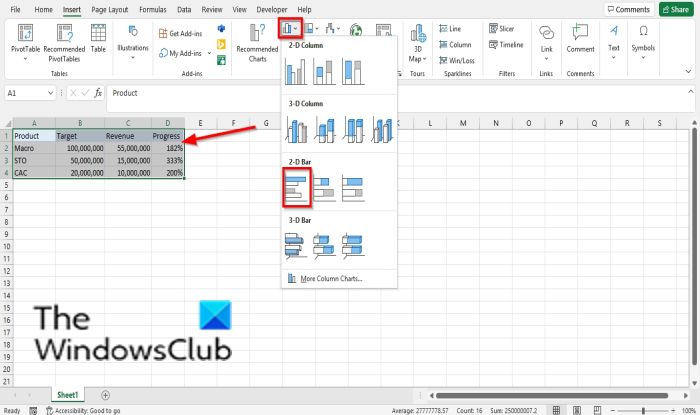The image size is (700, 415).
Task: Click Get Add-ins
Action: click(x=181, y=33)
